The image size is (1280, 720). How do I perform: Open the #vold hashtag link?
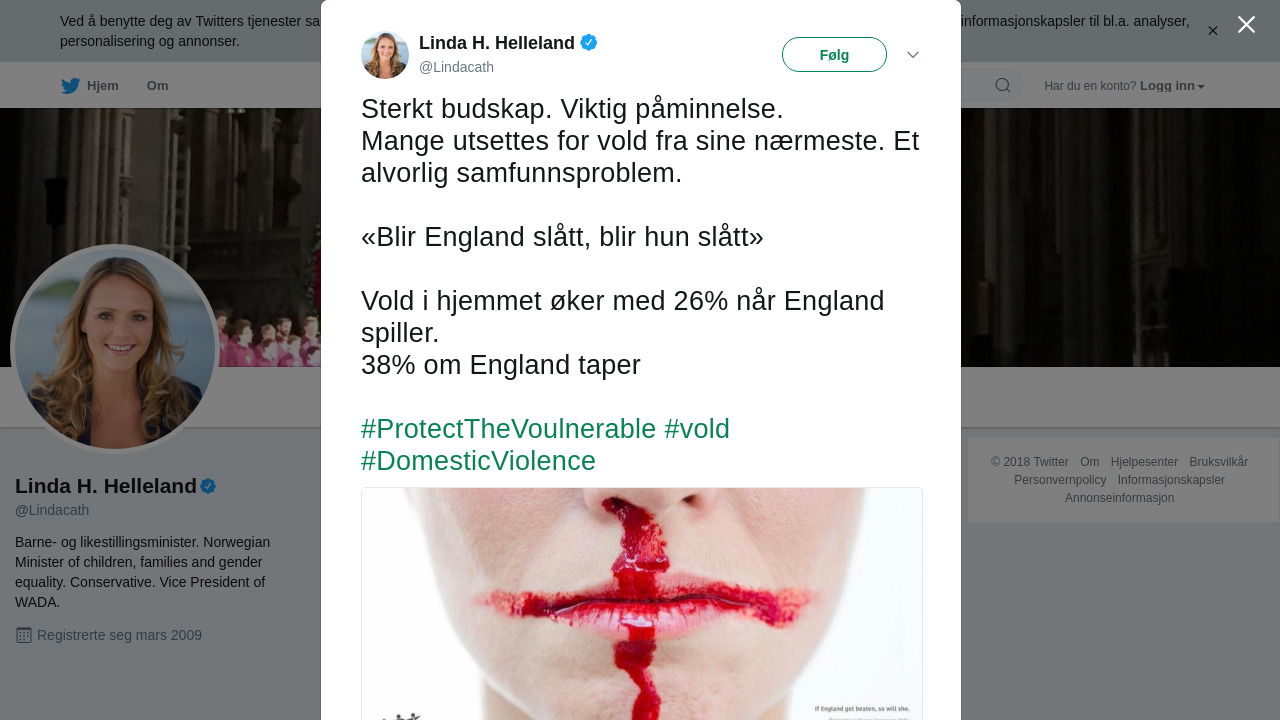tap(697, 429)
